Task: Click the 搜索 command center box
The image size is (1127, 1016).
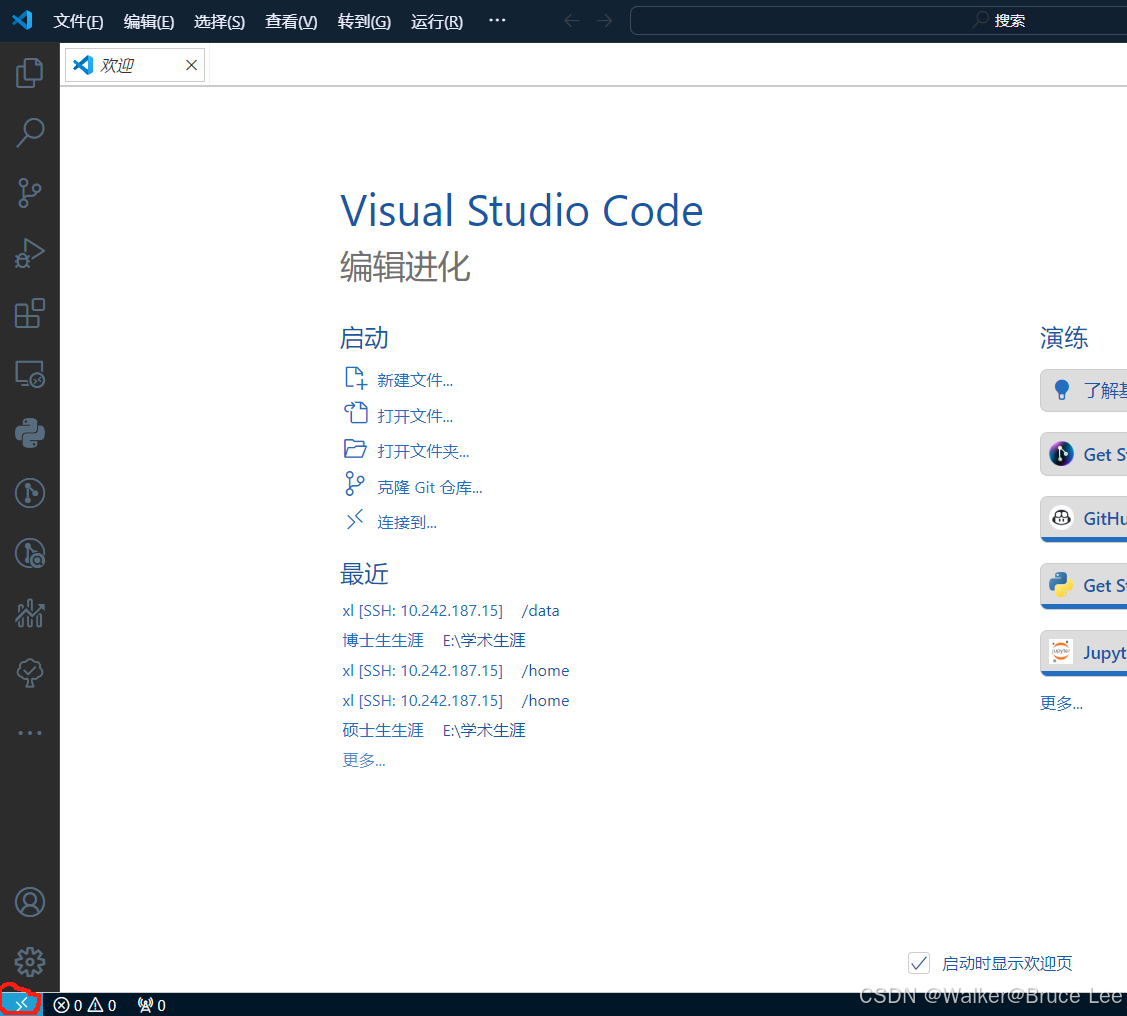Action: tap(878, 21)
